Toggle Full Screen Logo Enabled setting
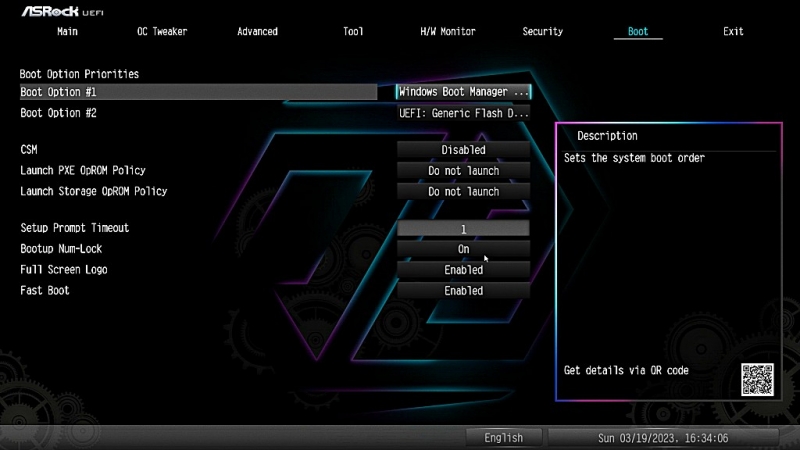The height and width of the screenshot is (450, 800). (x=463, y=270)
